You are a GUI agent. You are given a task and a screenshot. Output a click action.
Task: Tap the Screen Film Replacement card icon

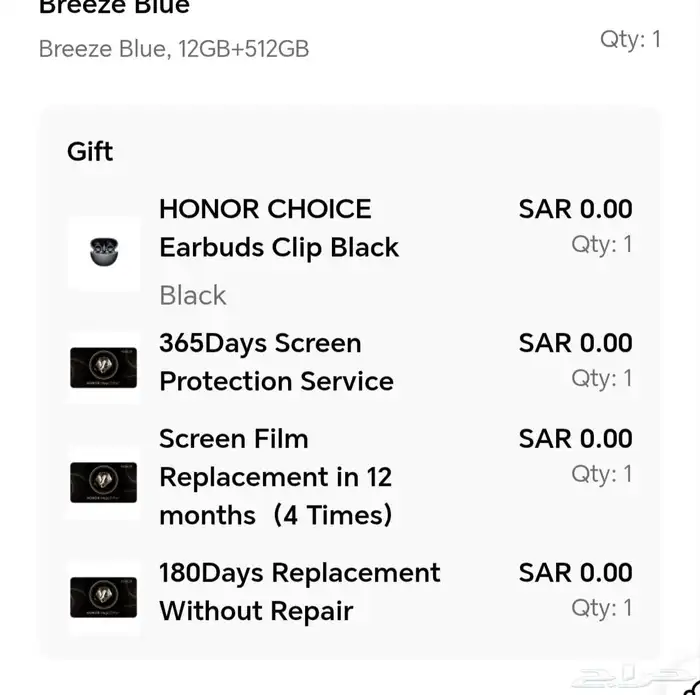(x=104, y=482)
